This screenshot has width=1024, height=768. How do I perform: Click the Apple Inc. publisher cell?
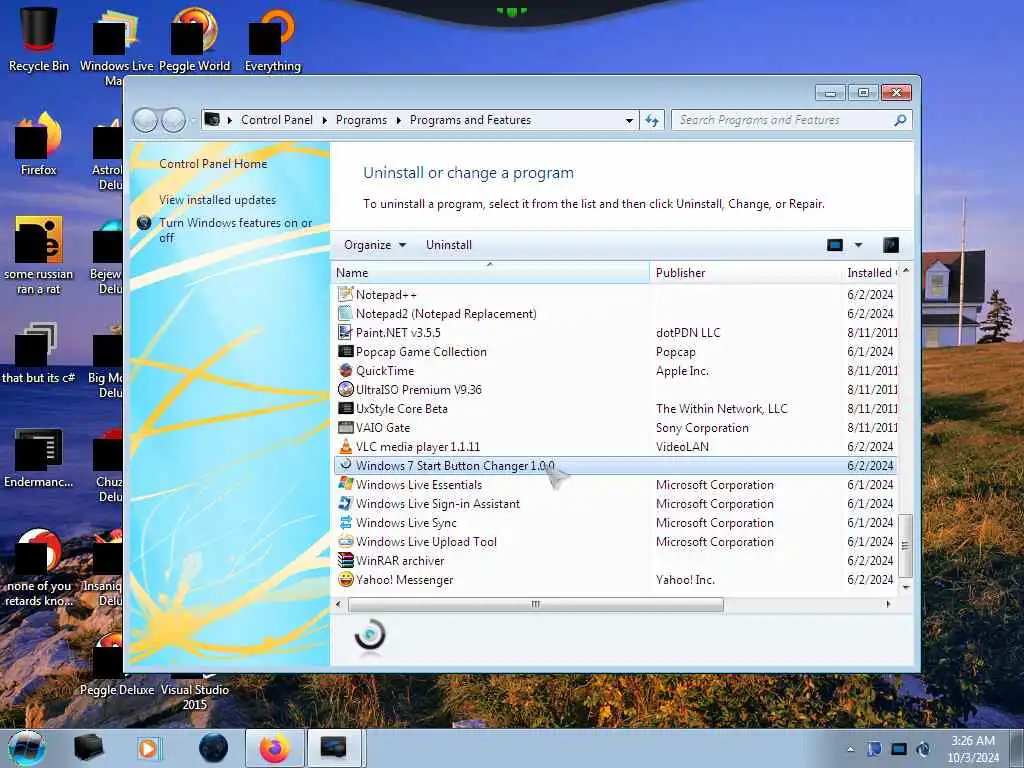point(682,371)
